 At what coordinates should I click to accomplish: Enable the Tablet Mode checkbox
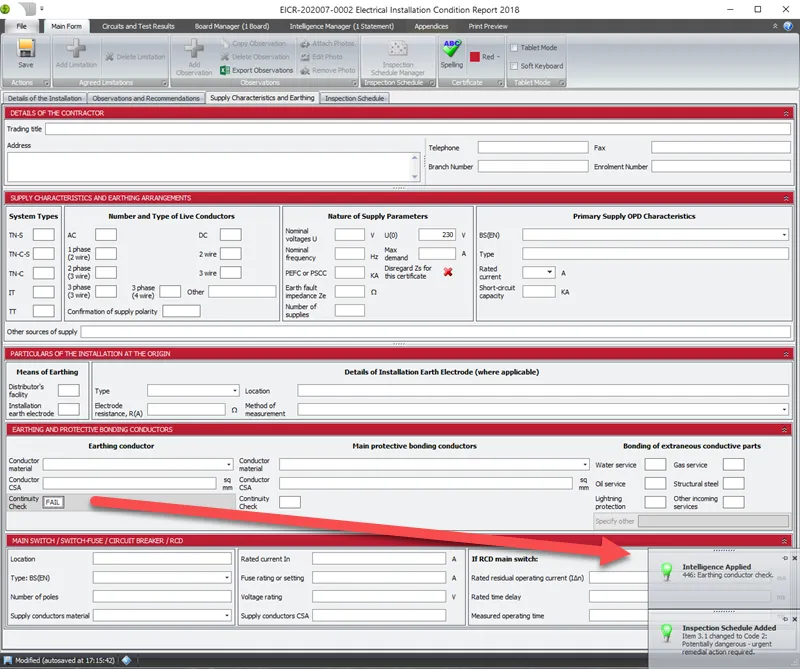pos(514,47)
